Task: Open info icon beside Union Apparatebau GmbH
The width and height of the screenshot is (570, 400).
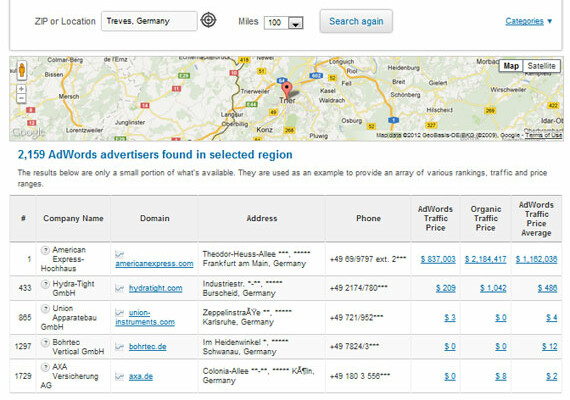Action: [45, 309]
